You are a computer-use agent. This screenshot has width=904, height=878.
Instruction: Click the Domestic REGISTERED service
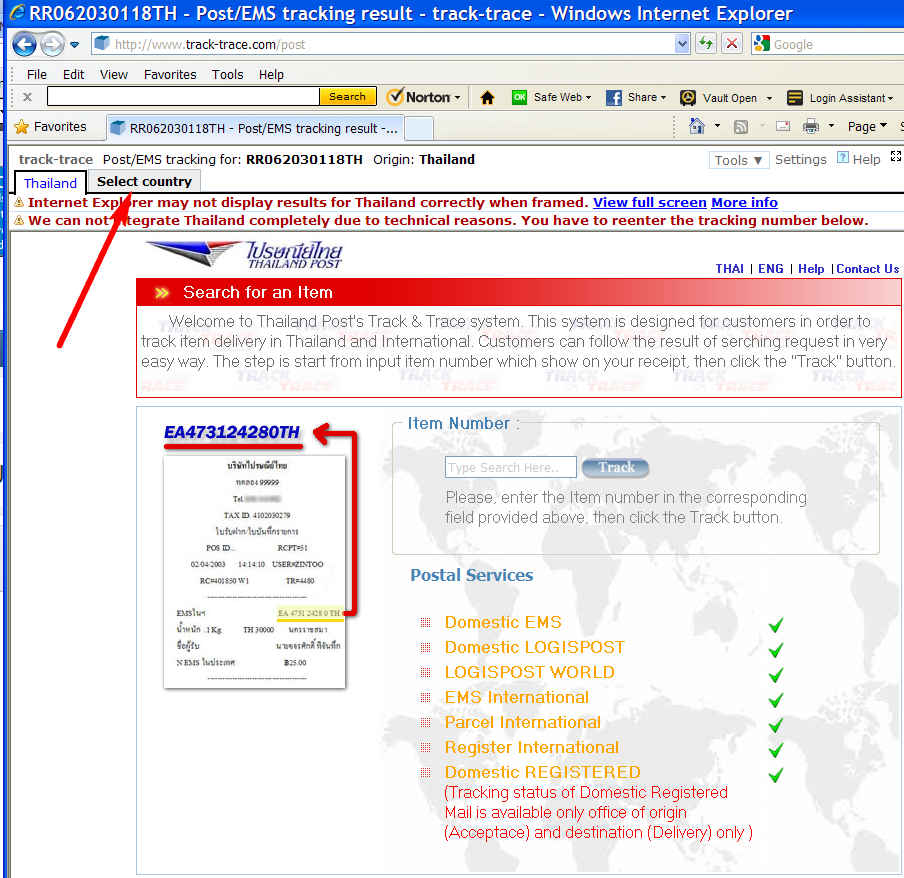pyautogui.click(x=543, y=772)
